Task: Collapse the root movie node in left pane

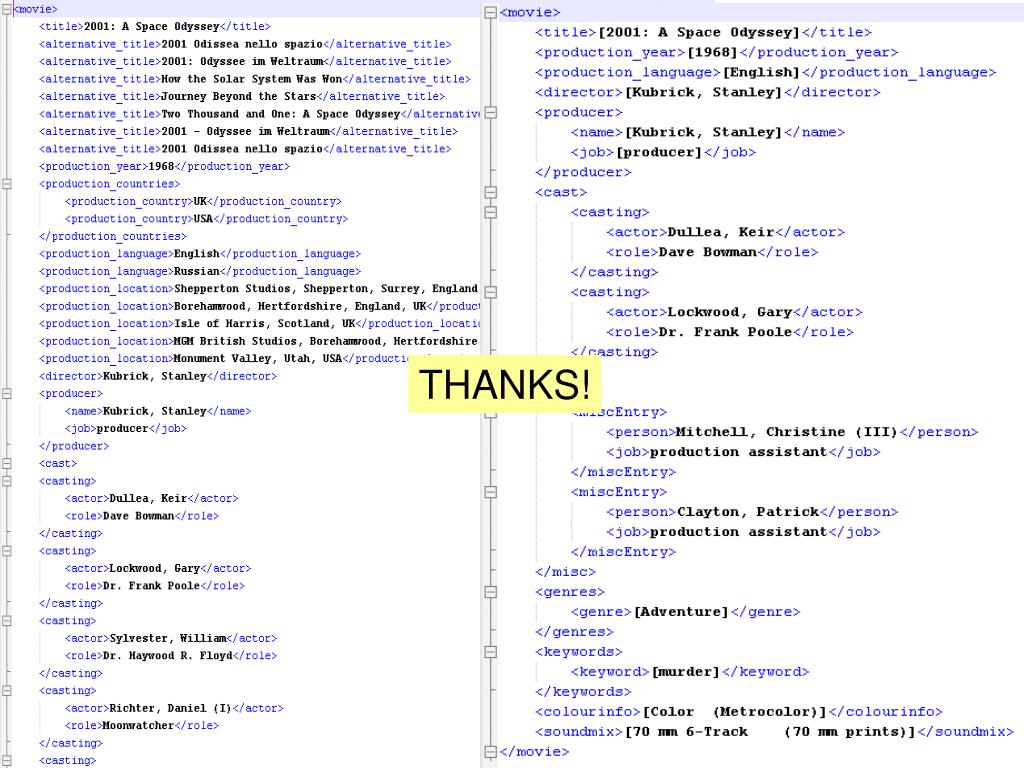Action: pos(6,9)
